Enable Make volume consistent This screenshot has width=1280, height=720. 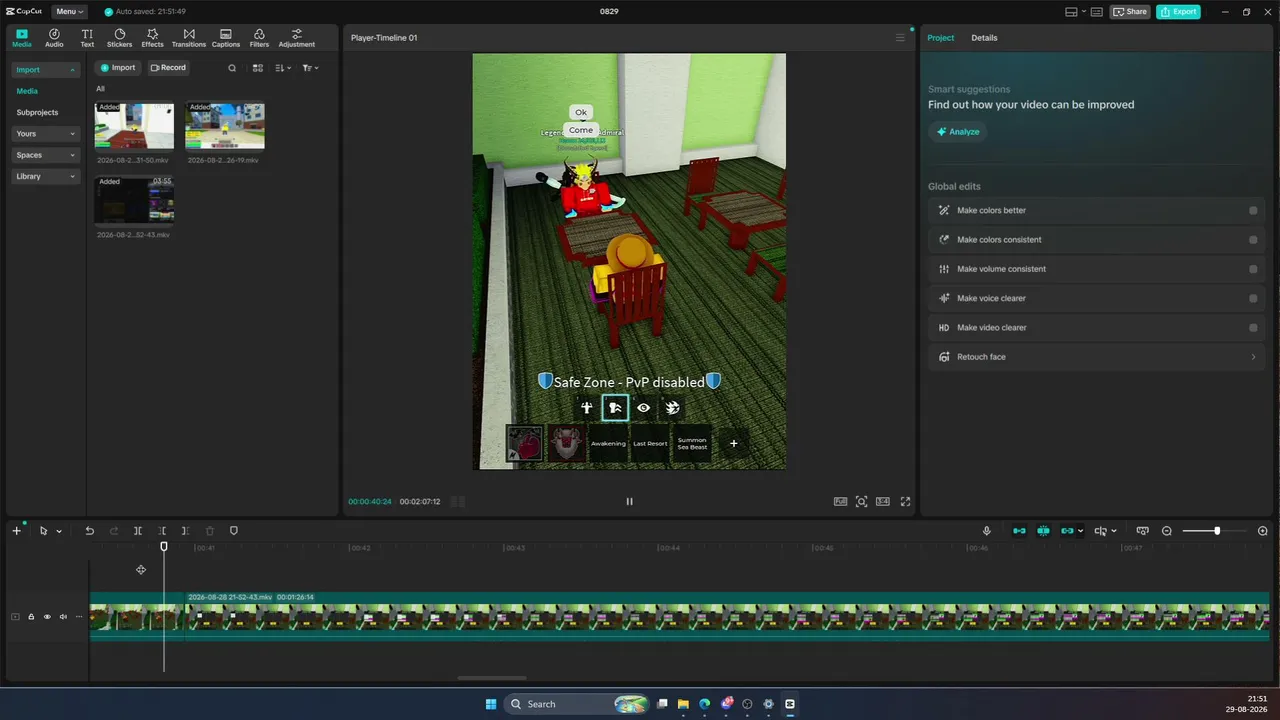point(1253,269)
